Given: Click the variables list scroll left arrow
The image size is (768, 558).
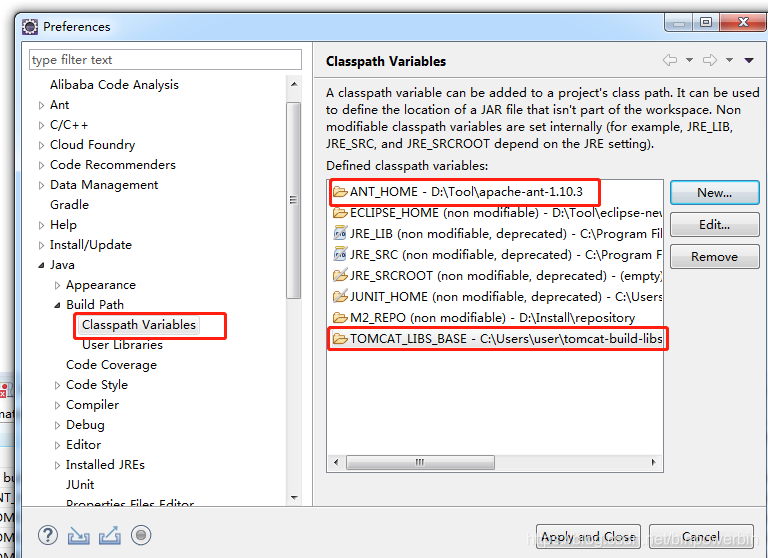Looking at the screenshot, I should (336, 462).
